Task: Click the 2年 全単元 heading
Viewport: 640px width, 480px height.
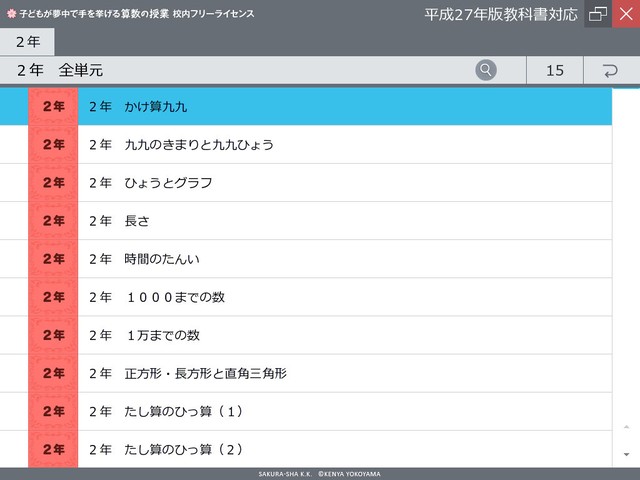Action: (x=60, y=70)
